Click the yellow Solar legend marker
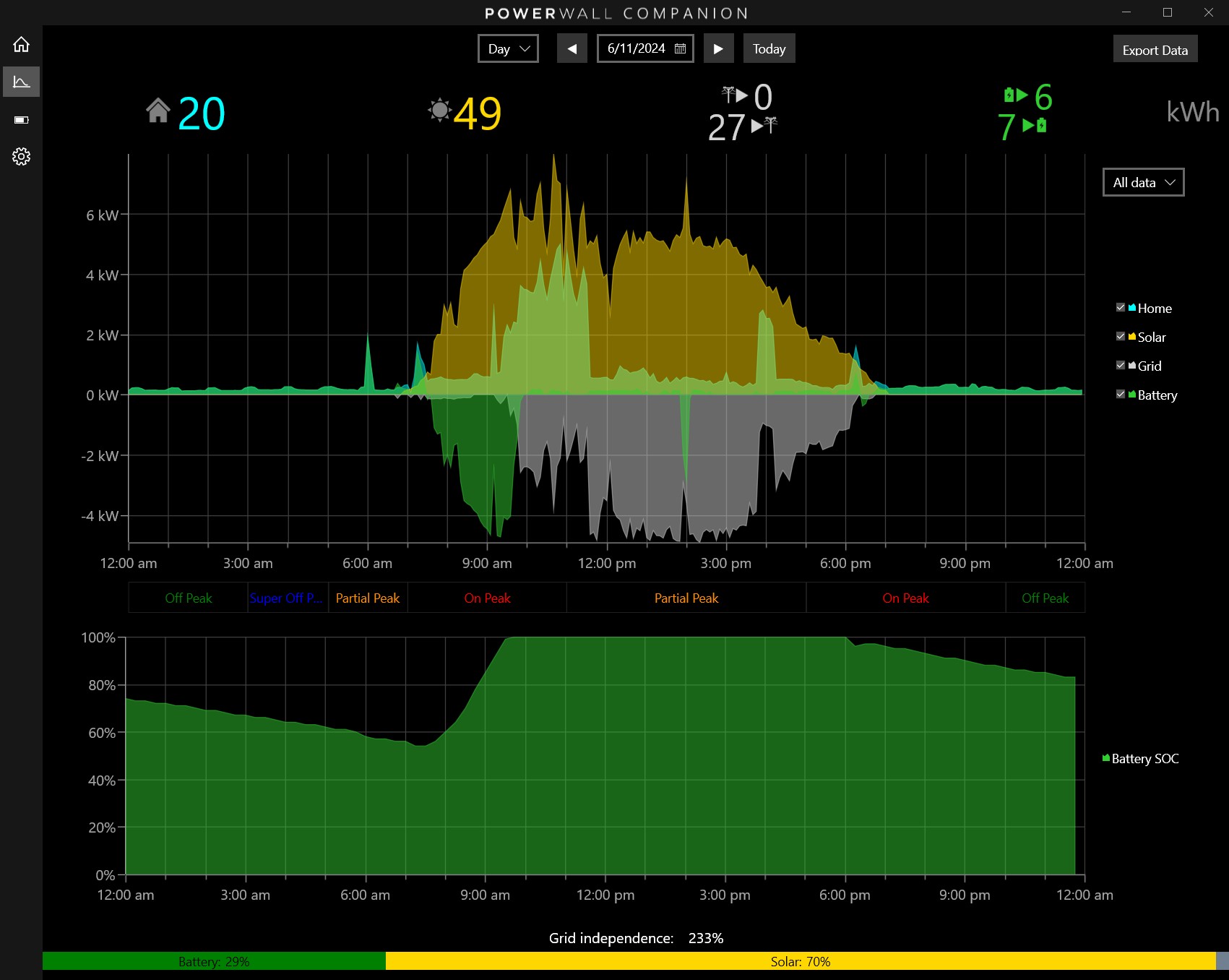The height and width of the screenshot is (980, 1229). point(1132,337)
